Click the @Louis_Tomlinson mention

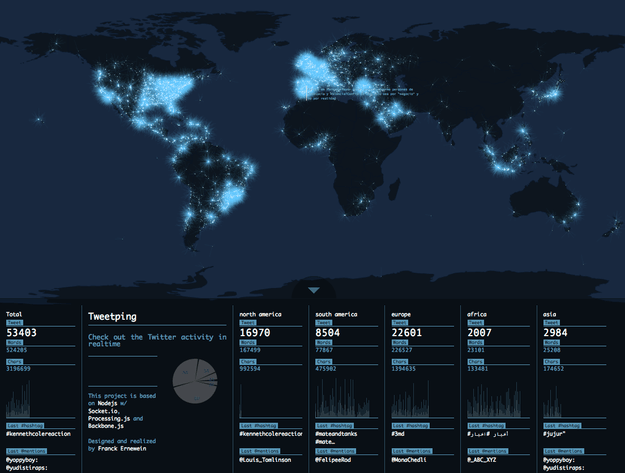click(265, 459)
